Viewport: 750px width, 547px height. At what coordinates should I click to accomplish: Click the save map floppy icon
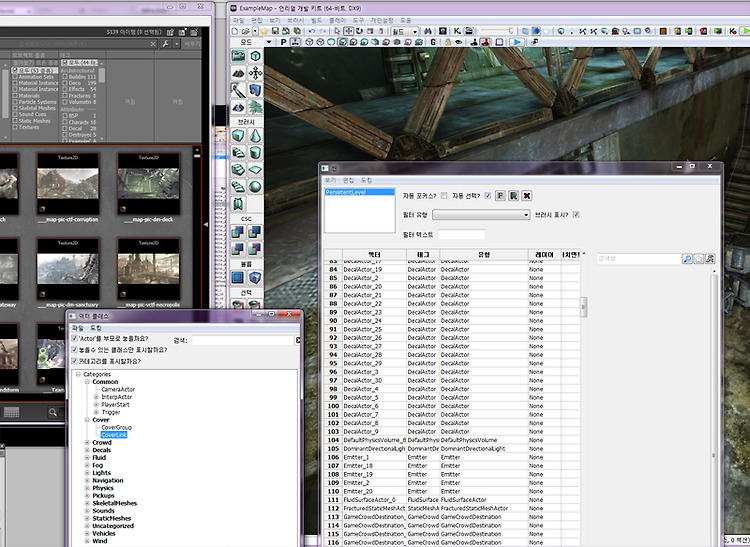(275, 31)
